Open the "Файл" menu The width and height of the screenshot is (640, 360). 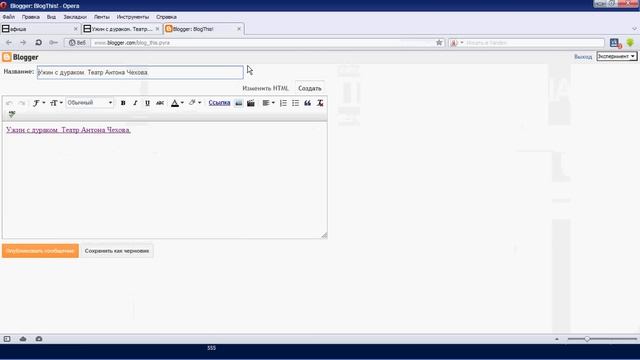pos(9,17)
